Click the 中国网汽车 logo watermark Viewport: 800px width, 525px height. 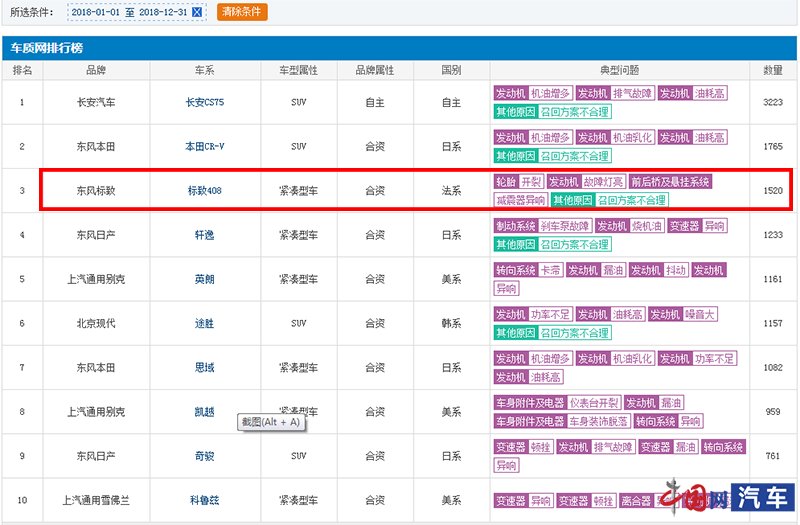[x=724, y=497]
